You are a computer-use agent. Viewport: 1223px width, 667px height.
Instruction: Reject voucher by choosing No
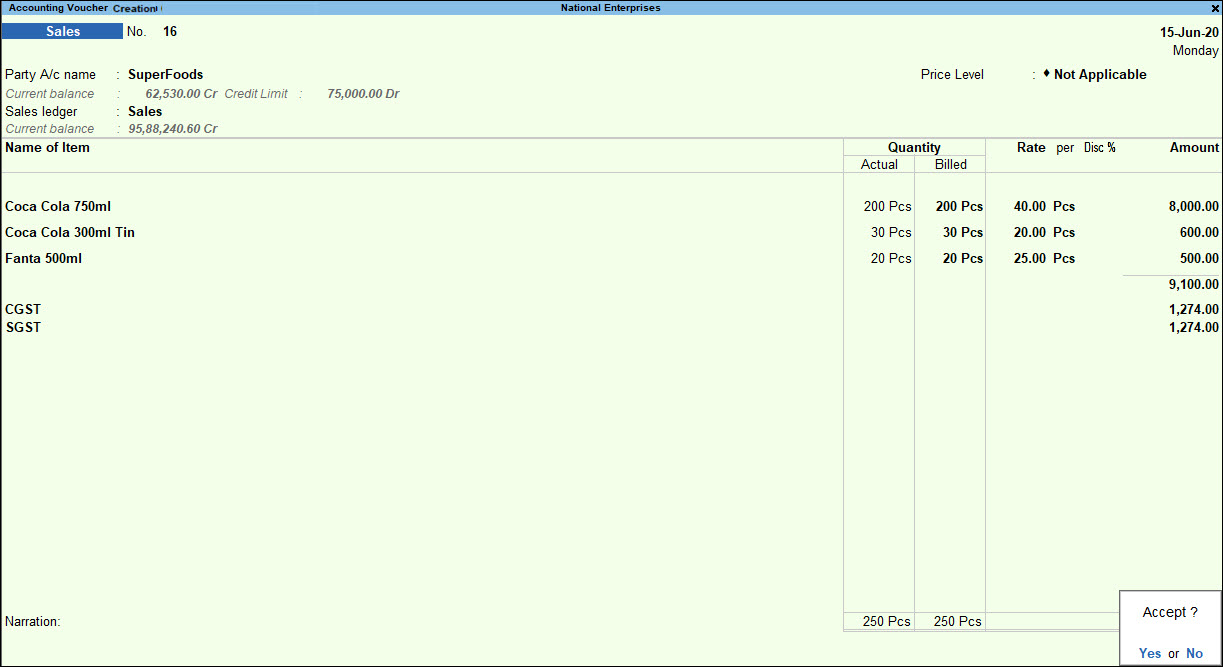coord(1194,653)
